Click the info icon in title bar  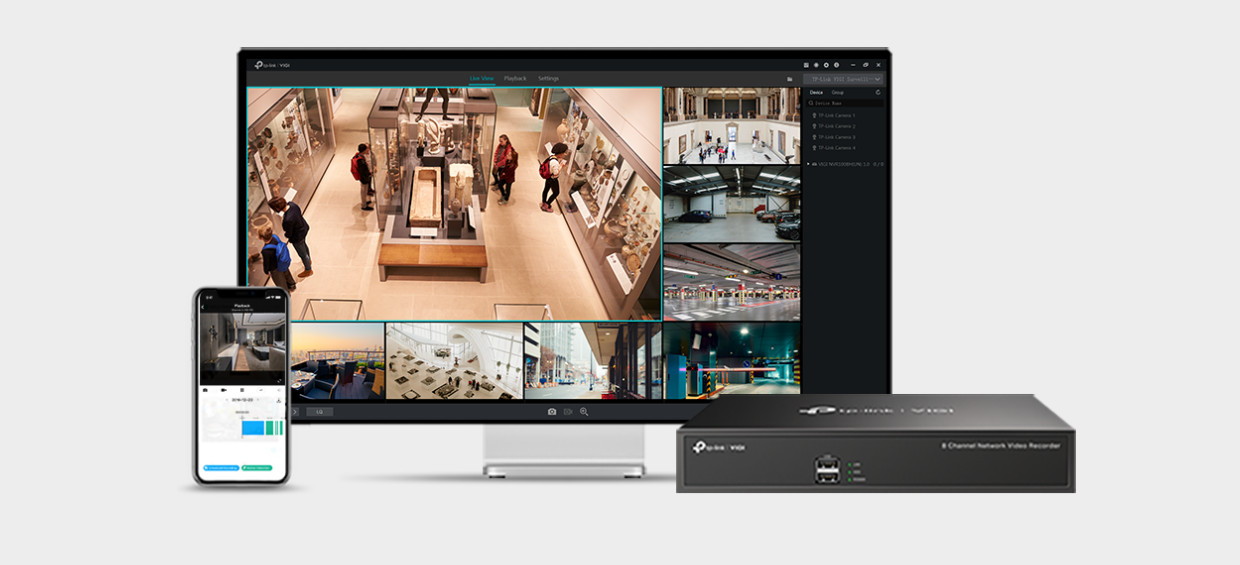tap(836, 65)
